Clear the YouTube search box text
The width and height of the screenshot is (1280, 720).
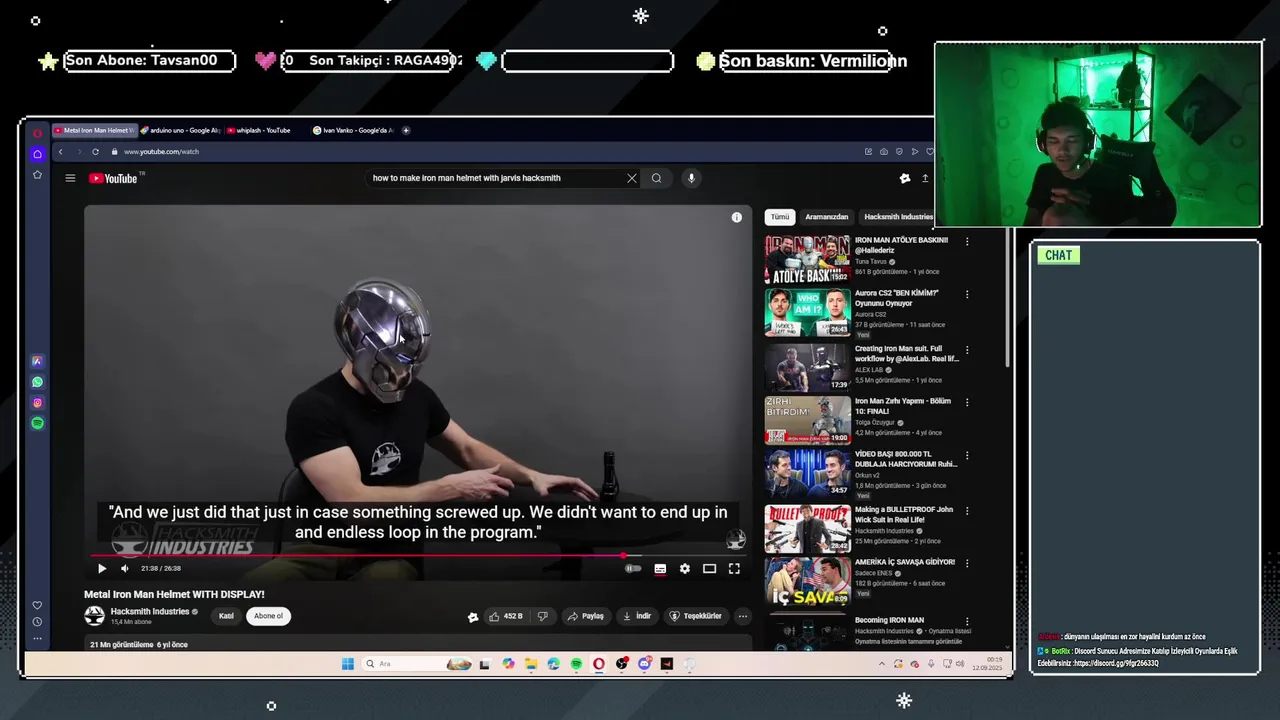click(632, 178)
